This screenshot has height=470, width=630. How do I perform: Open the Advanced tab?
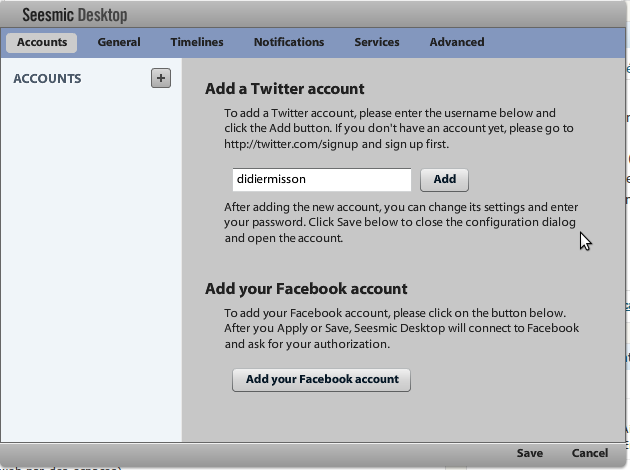(x=457, y=42)
